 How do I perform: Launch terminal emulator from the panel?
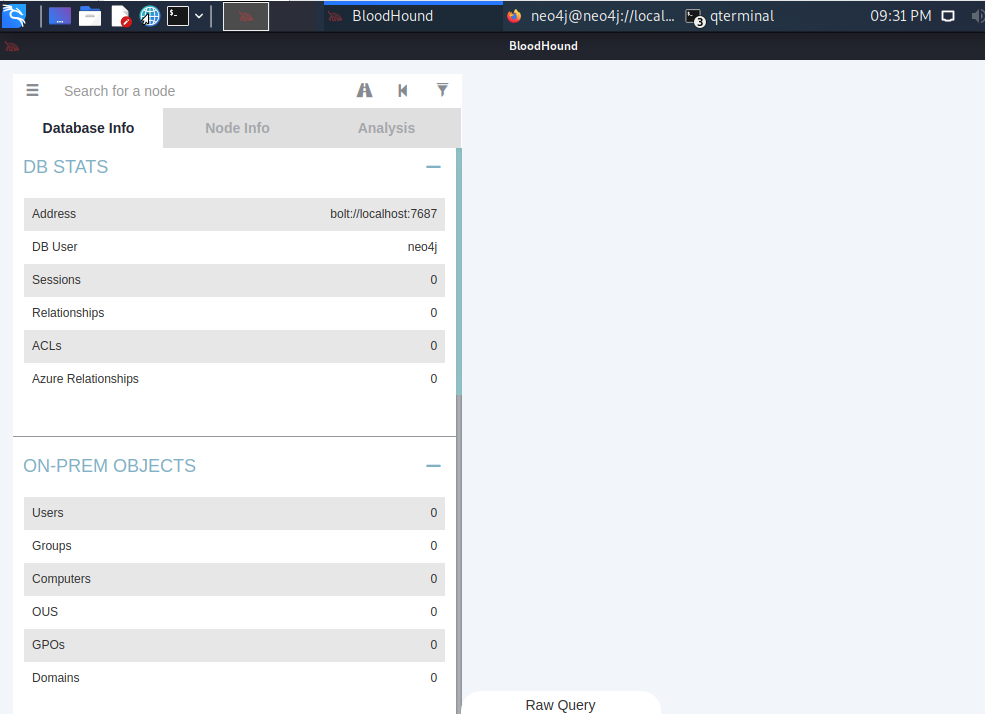[178, 16]
